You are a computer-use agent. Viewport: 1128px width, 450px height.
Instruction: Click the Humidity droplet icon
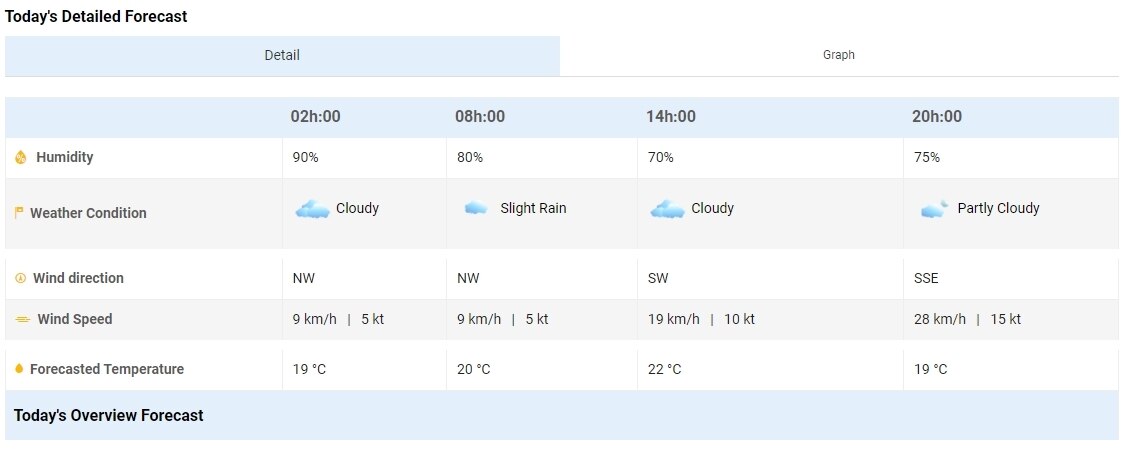pyautogui.click(x=21, y=158)
